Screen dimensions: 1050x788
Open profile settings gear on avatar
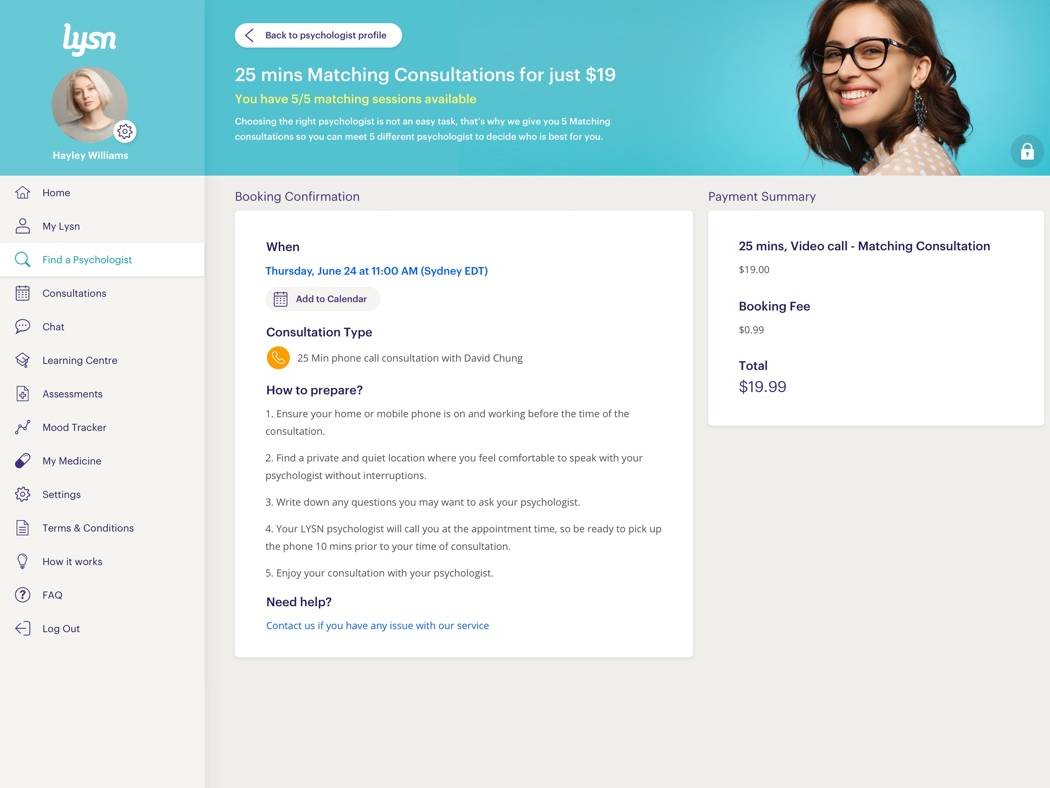coord(125,131)
